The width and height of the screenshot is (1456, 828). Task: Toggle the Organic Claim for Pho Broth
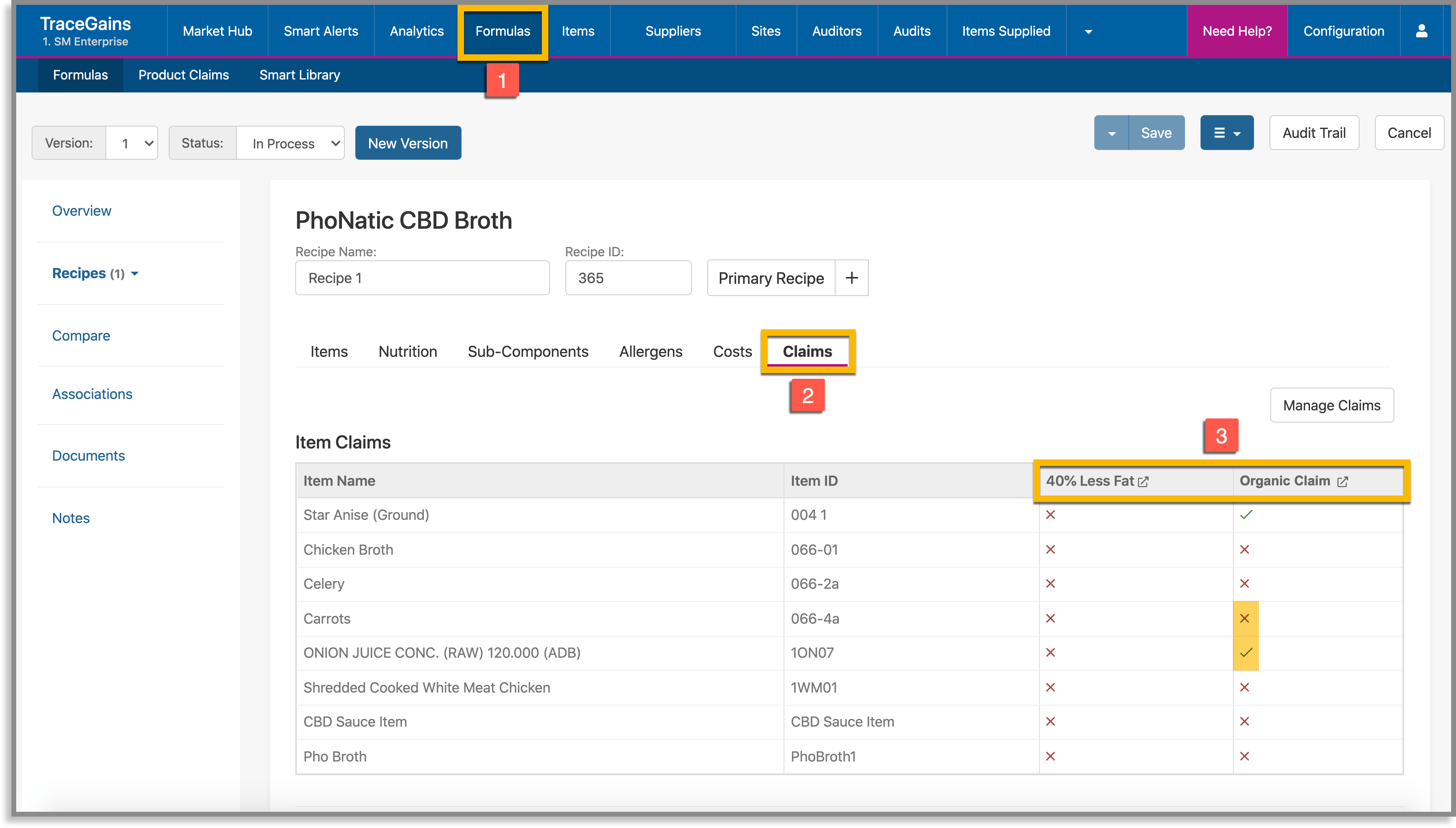tap(1246, 756)
